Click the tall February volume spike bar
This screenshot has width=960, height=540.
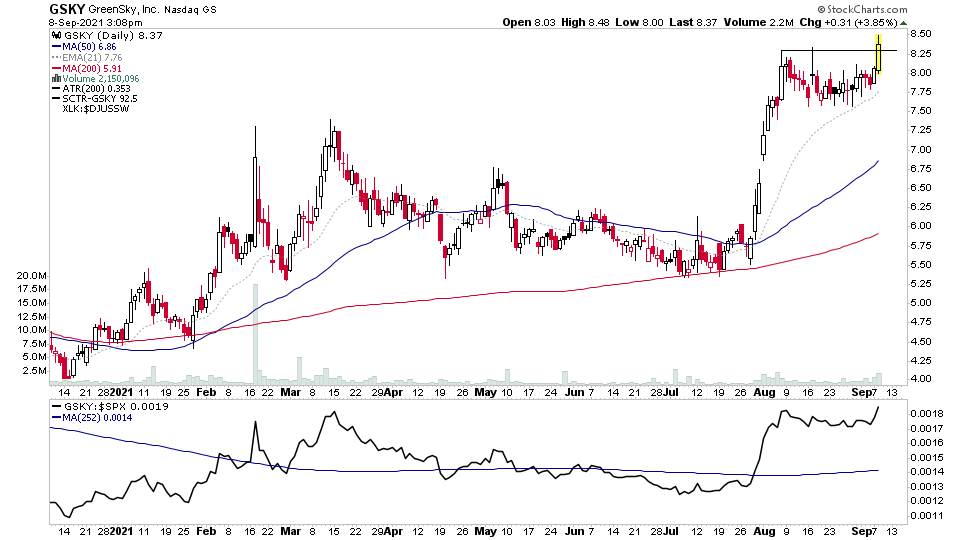[255, 334]
